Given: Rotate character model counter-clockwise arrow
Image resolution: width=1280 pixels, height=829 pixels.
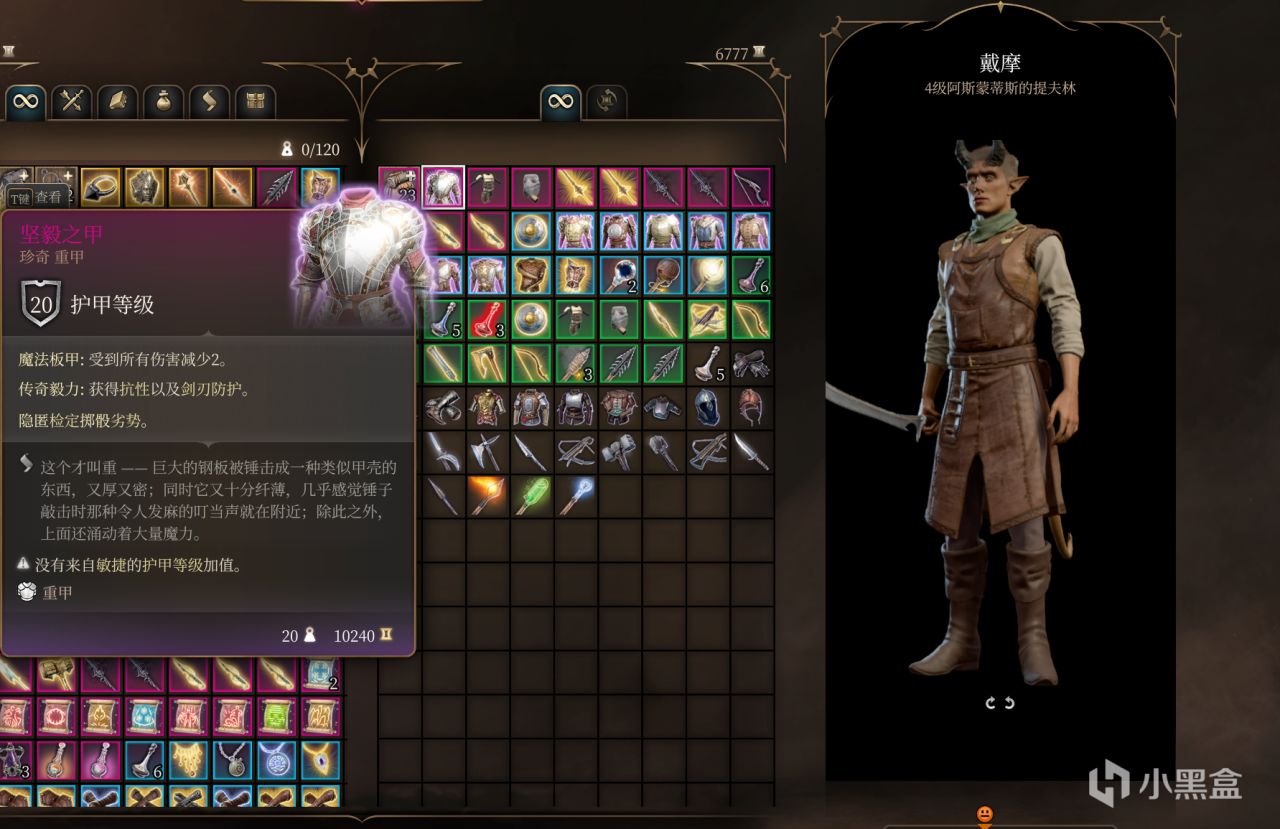Looking at the screenshot, I should tap(1009, 703).
